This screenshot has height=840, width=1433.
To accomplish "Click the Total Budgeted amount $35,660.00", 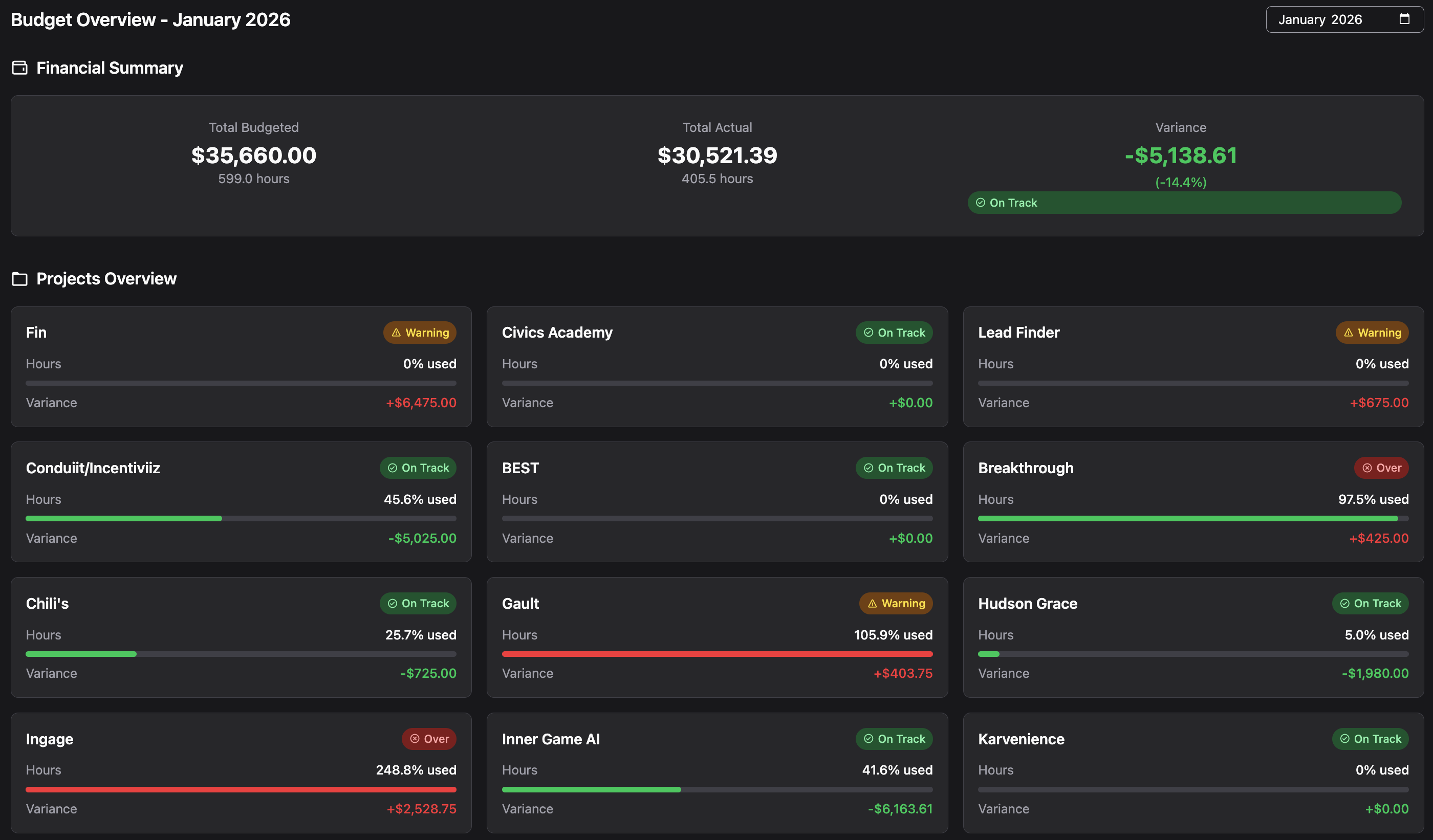I will pos(254,155).
